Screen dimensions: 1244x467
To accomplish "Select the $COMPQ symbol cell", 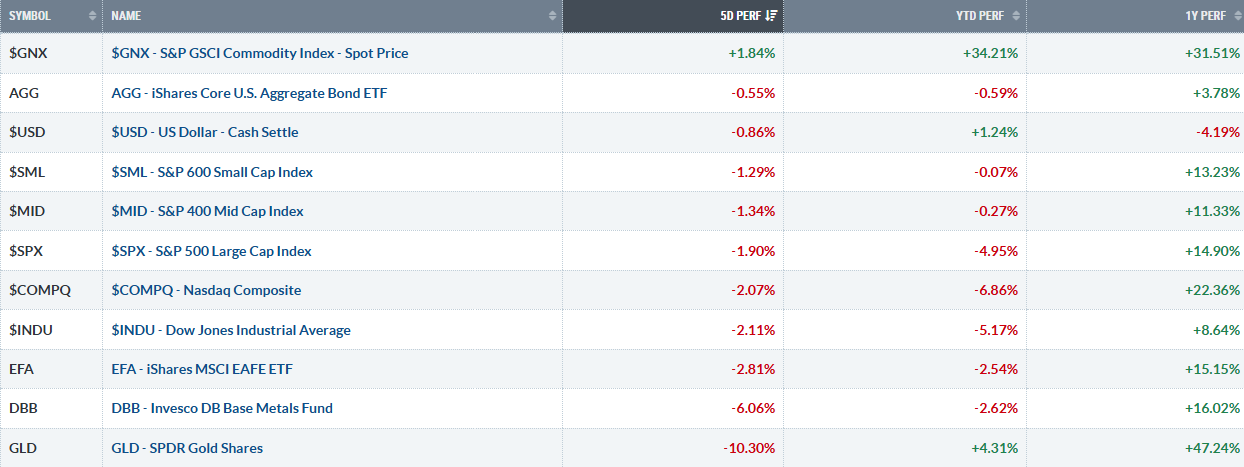I will coord(35,290).
